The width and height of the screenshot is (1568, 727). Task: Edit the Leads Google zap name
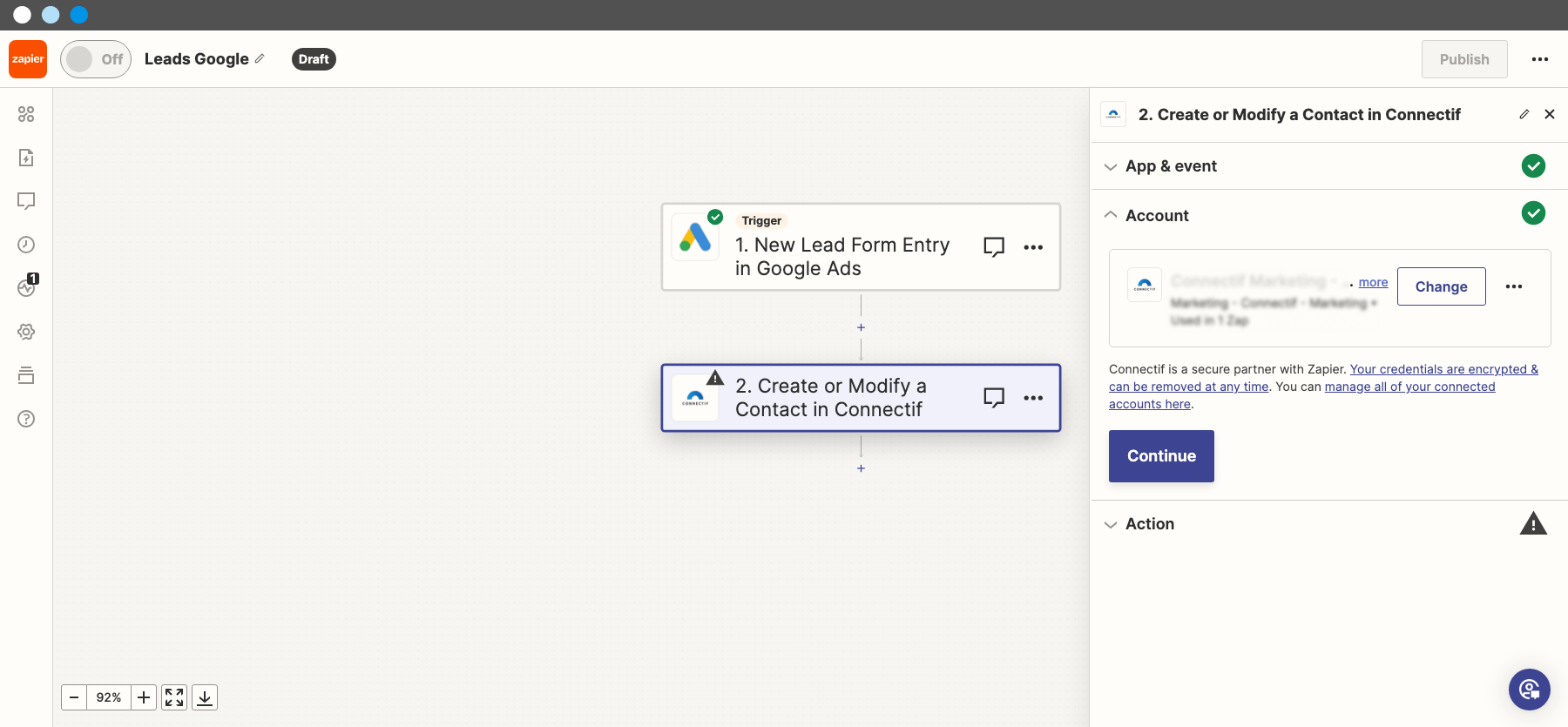point(260,58)
